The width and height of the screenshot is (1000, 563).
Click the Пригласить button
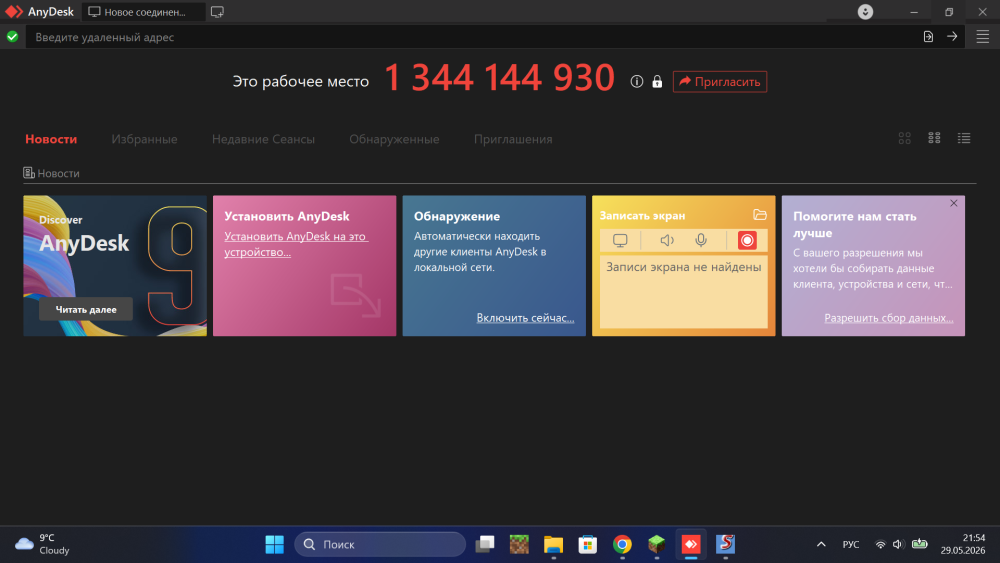tap(719, 82)
